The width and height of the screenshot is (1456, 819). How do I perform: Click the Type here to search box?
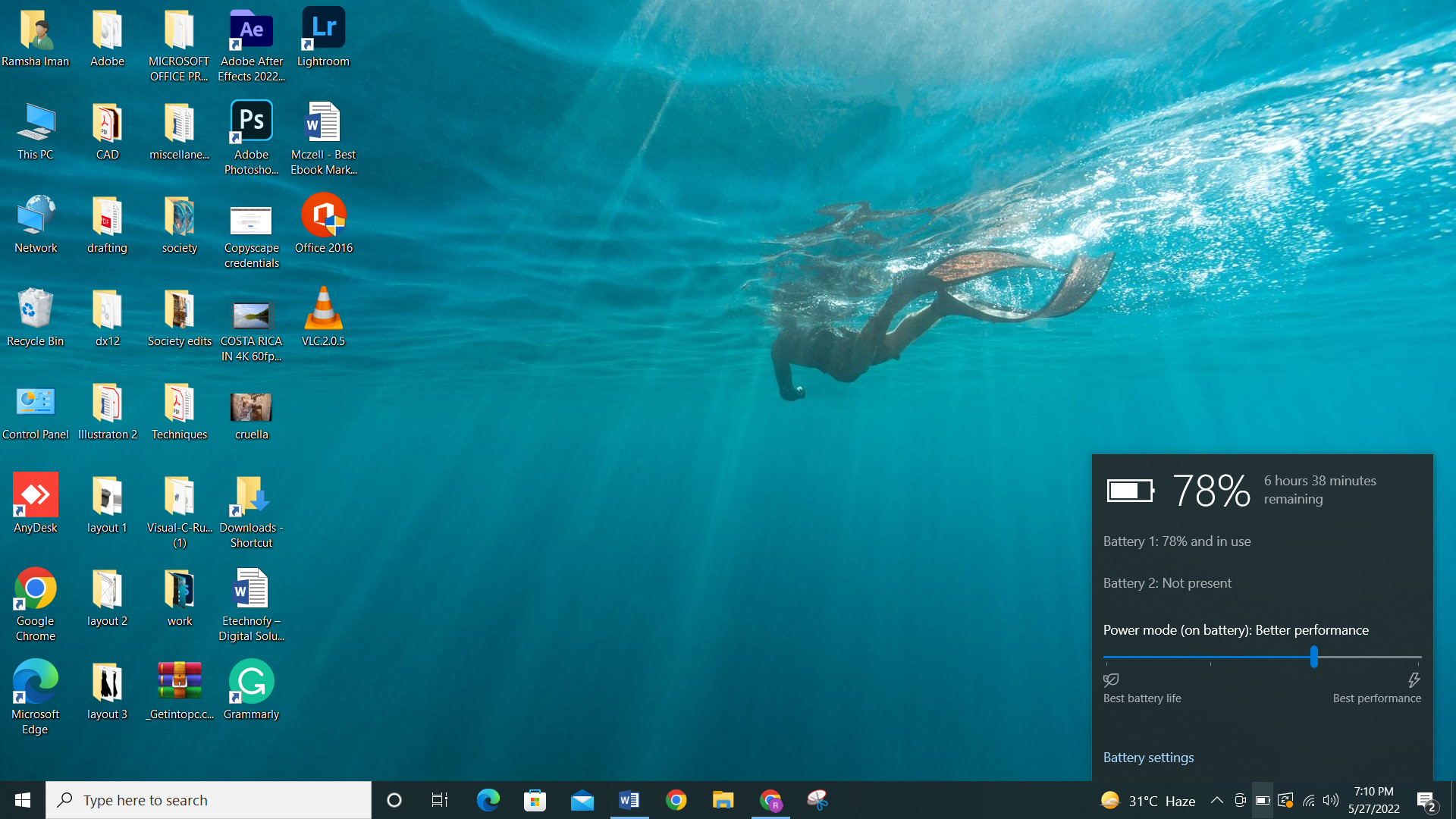click(209, 800)
